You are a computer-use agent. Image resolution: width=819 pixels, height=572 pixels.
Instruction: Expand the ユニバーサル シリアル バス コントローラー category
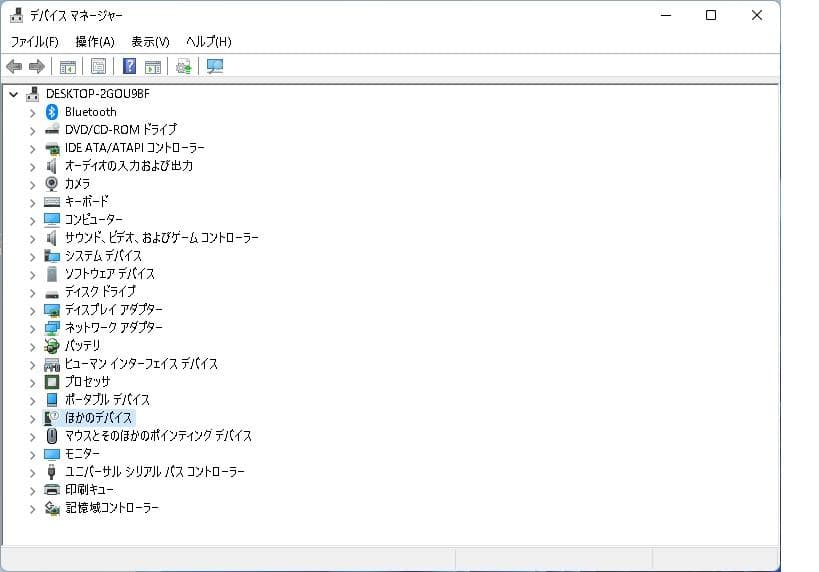32,473
